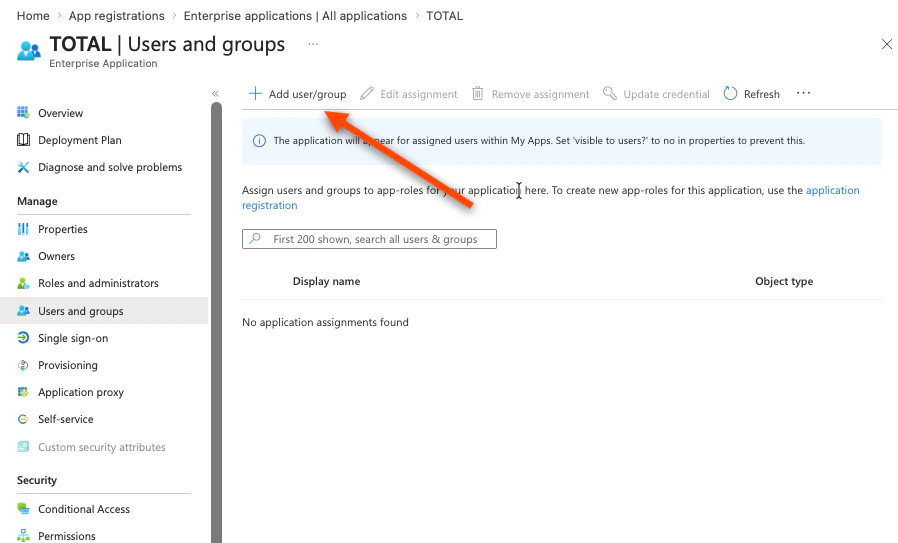The height and width of the screenshot is (543, 898).
Task: Click the info icon in the banner
Action: coord(259,141)
